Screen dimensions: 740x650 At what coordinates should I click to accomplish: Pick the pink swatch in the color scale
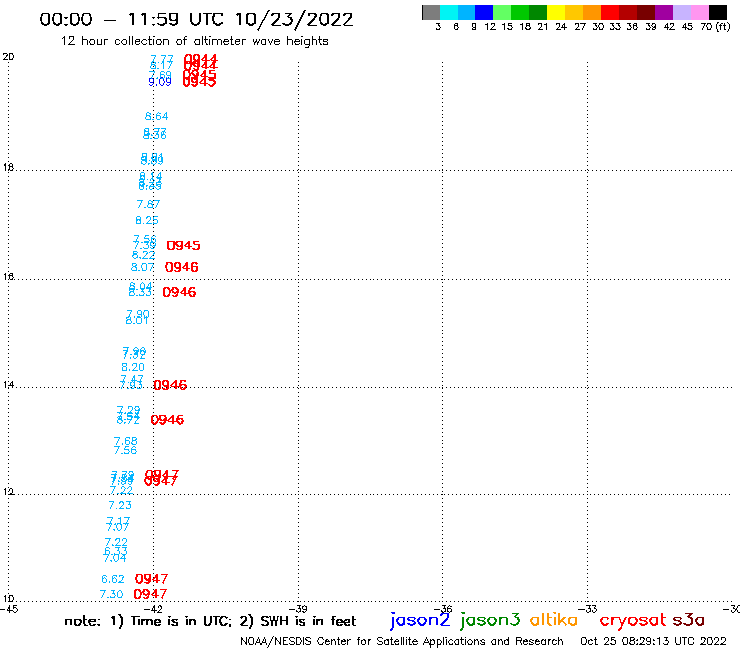pos(700,12)
